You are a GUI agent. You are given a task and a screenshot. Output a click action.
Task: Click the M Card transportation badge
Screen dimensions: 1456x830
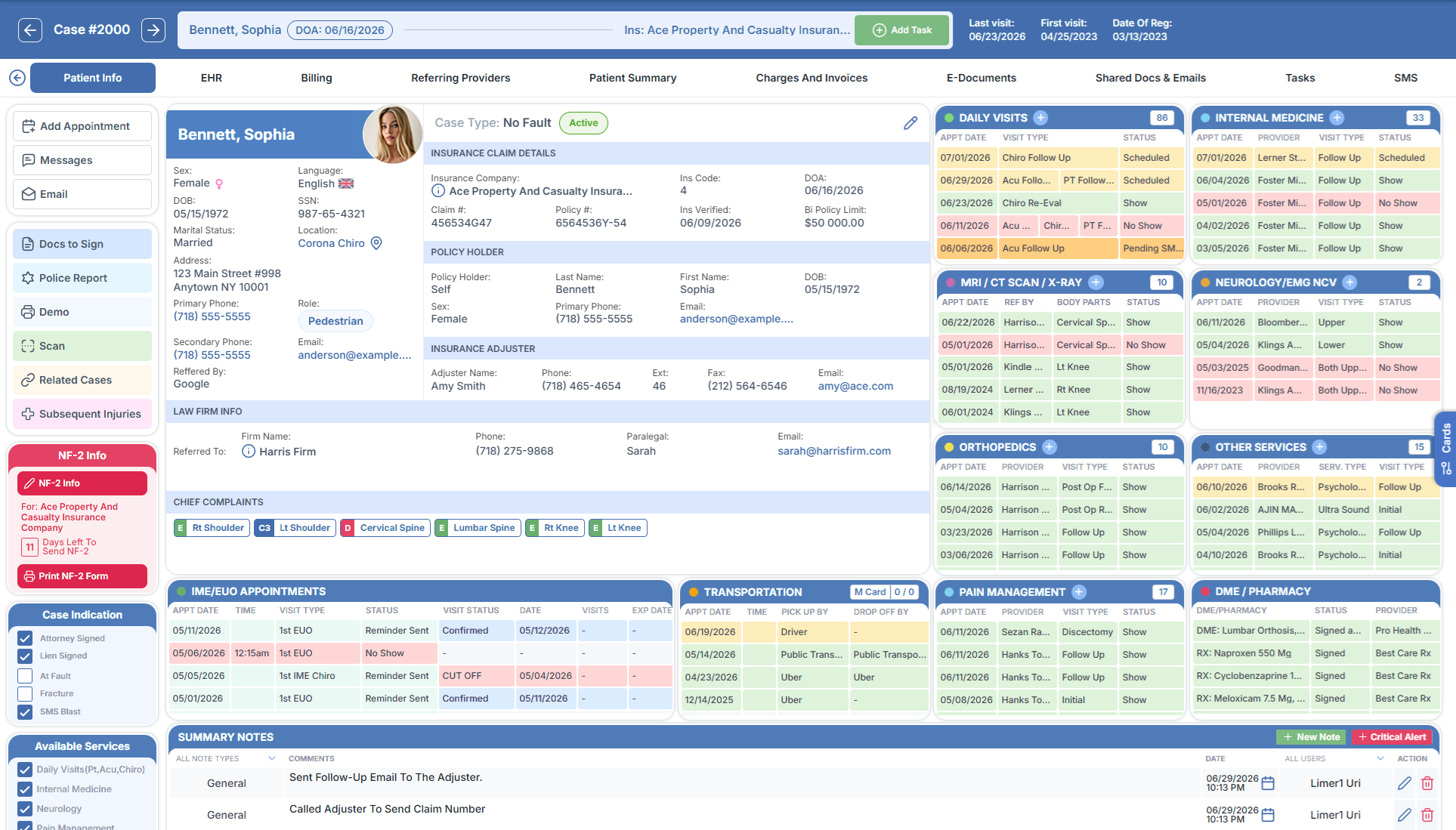click(870, 592)
